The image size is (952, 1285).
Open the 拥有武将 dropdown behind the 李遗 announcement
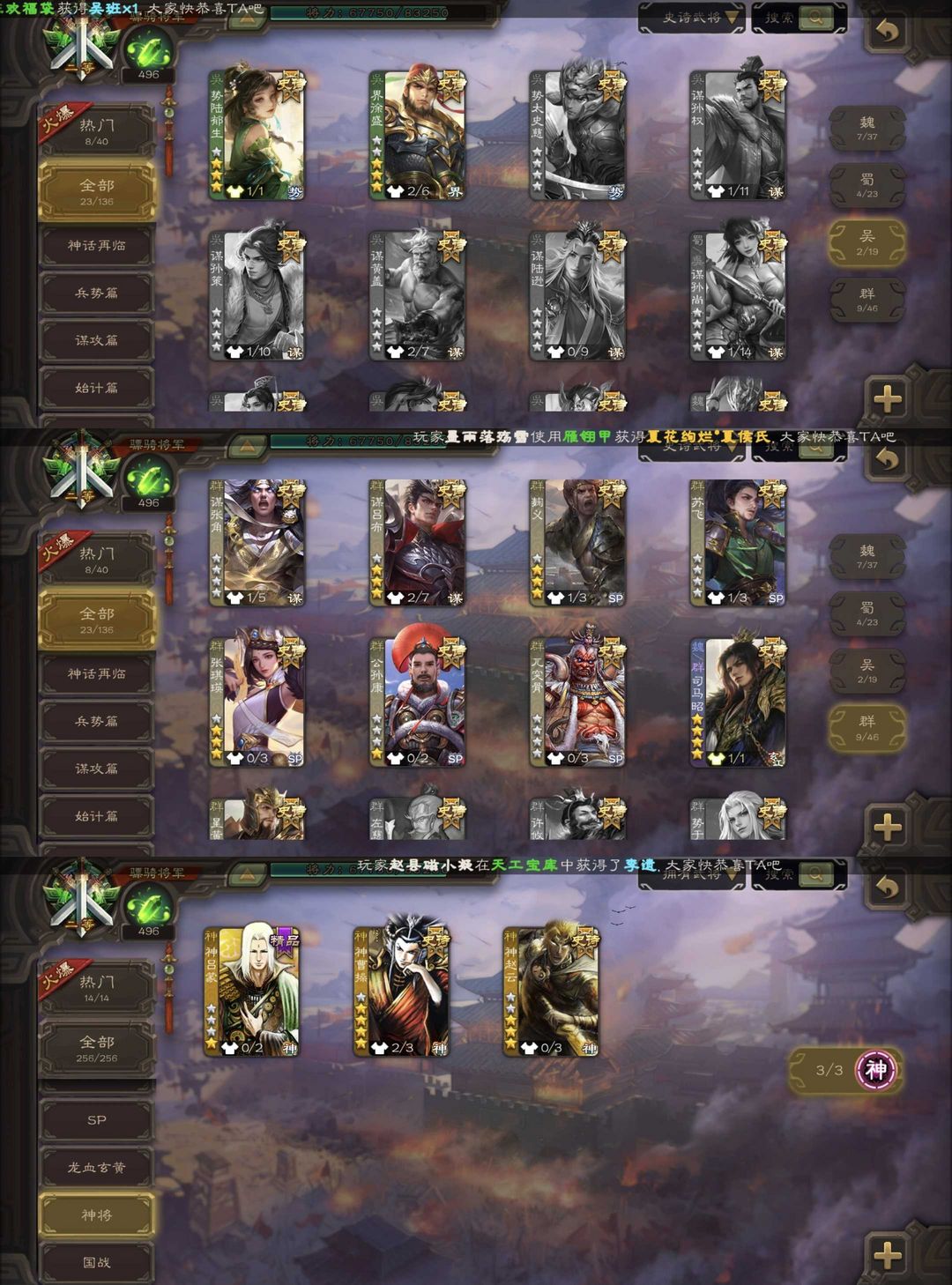692,874
